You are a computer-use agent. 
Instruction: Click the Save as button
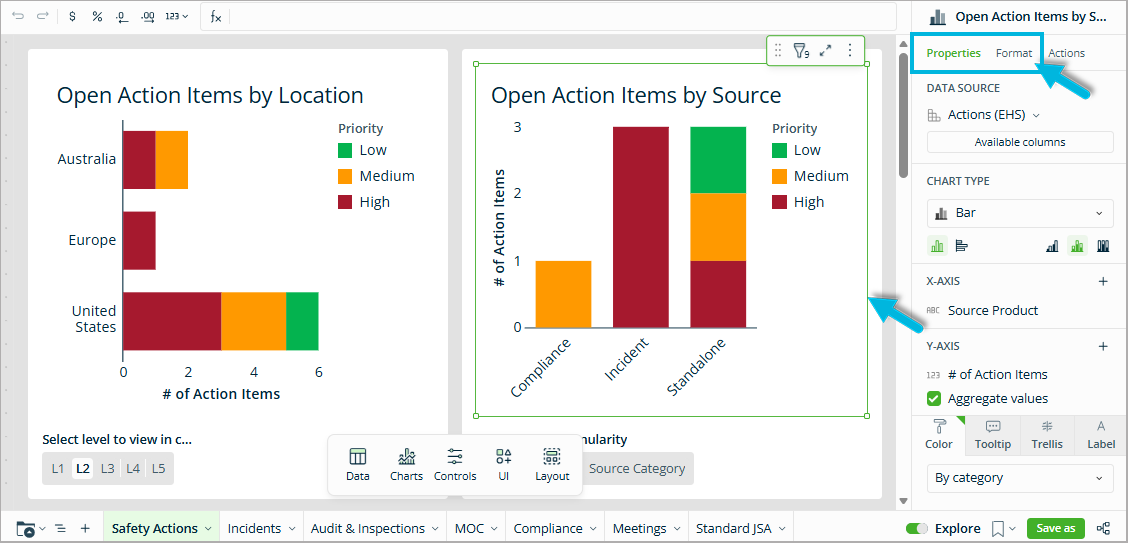[1055, 528]
